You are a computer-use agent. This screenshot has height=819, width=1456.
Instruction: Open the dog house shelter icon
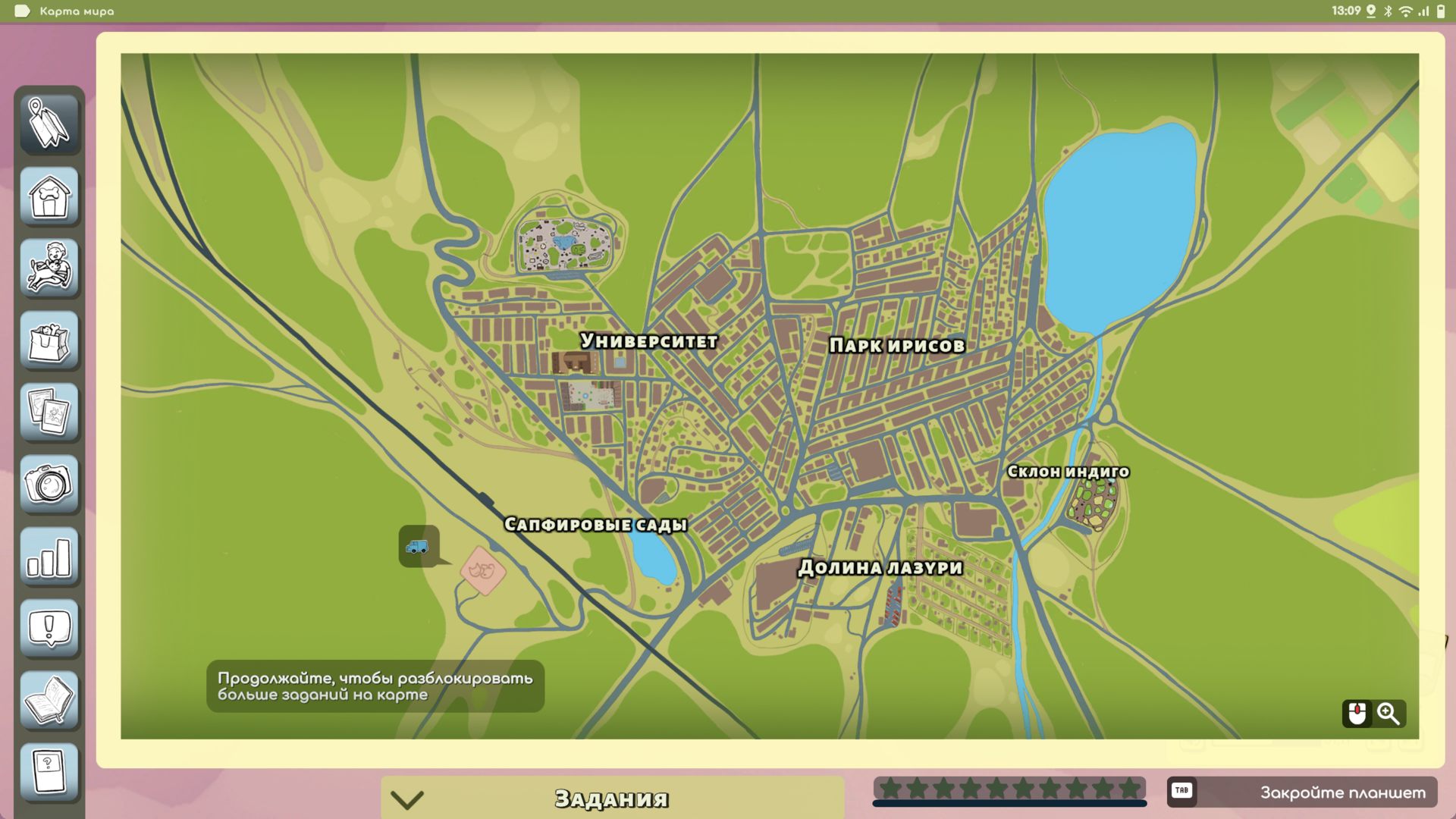(49, 196)
